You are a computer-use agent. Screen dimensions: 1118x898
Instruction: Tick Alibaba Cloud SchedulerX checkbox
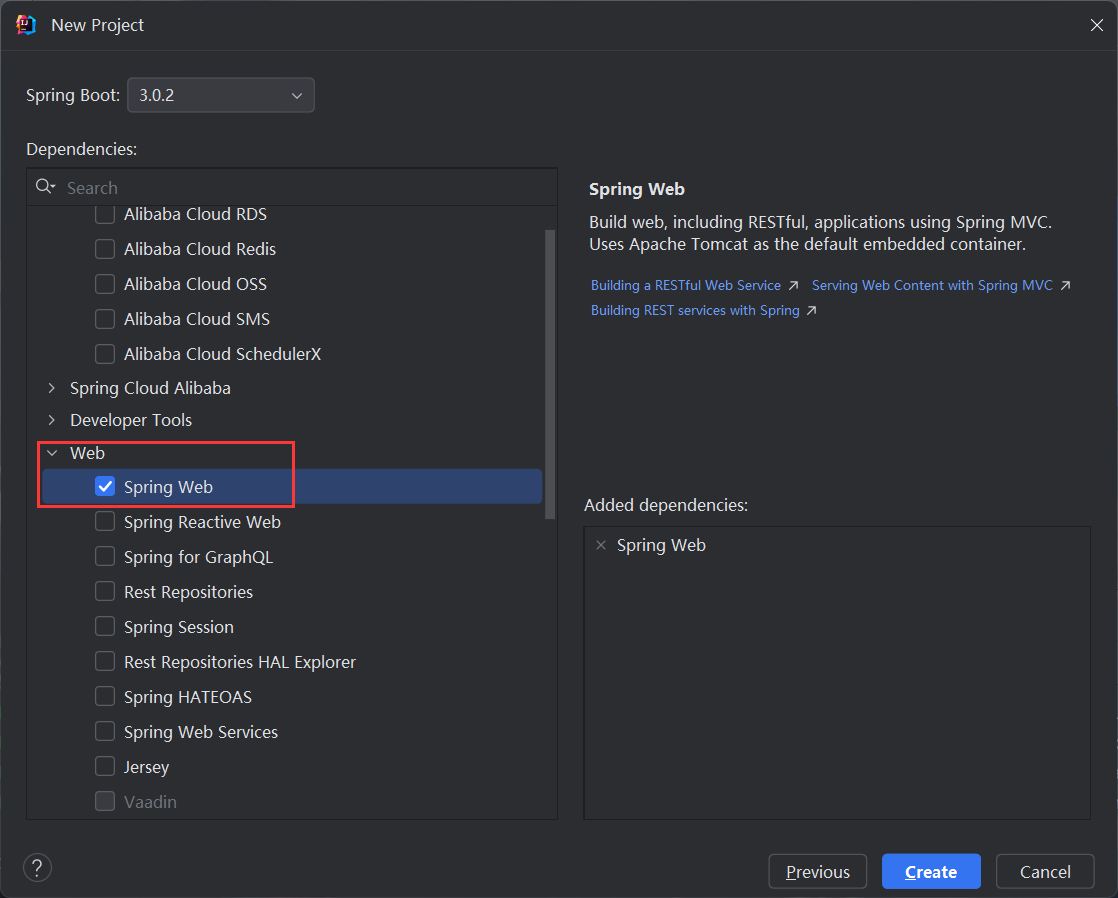(x=105, y=354)
